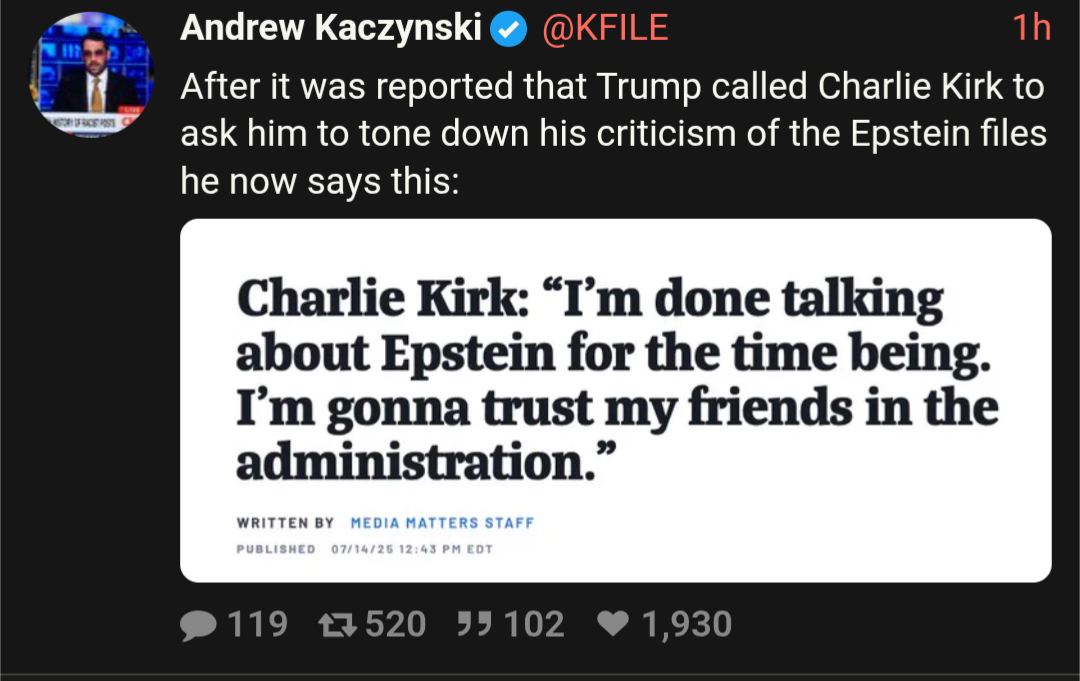Click the quote marks icon
Viewport: 1080px width, 681px height.
pyautogui.click(x=475, y=625)
